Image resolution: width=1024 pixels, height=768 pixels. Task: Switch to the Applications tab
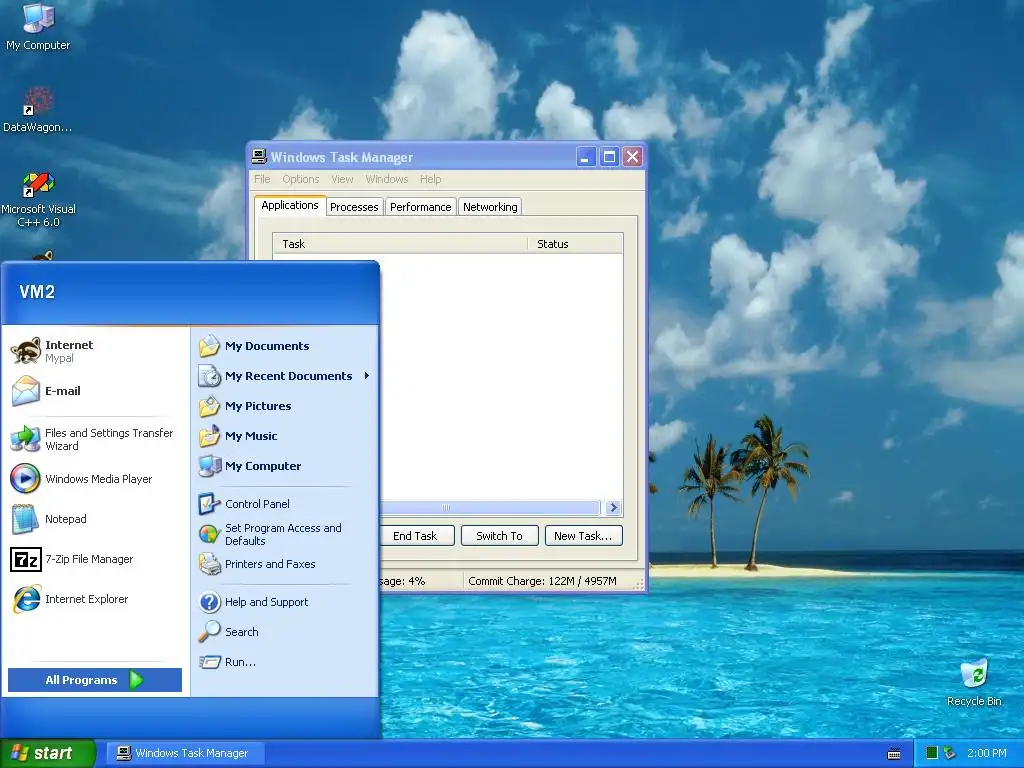tap(290, 205)
